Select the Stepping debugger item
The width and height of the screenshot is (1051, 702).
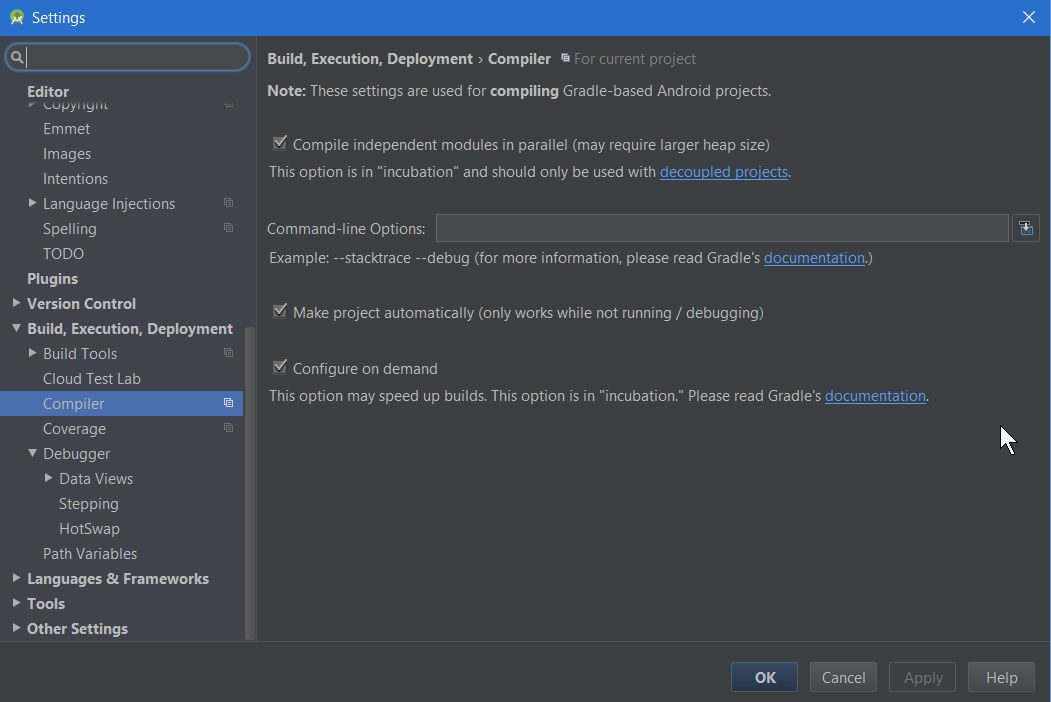click(88, 504)
